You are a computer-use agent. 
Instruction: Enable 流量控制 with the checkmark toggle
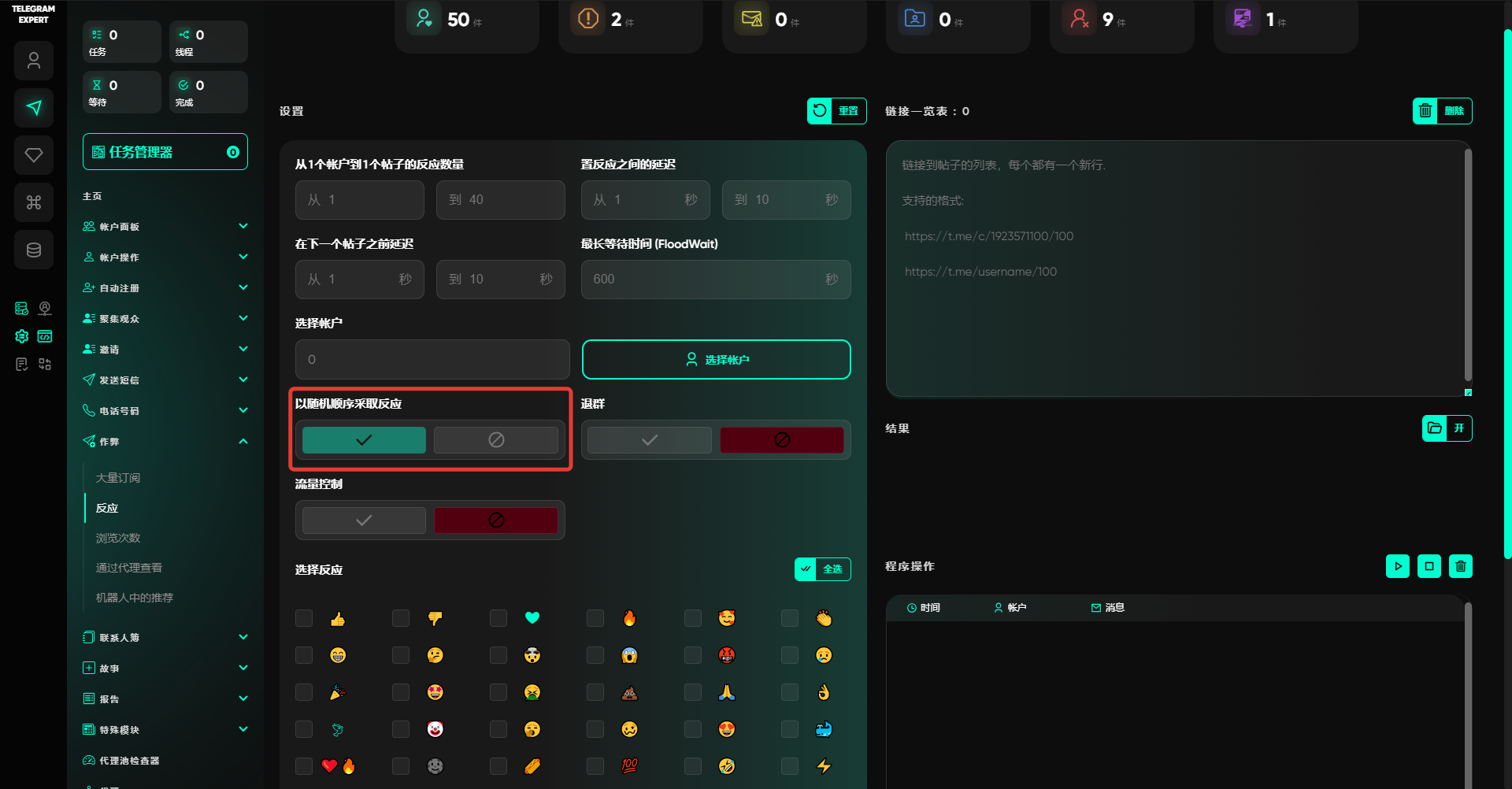pos(364,520)
